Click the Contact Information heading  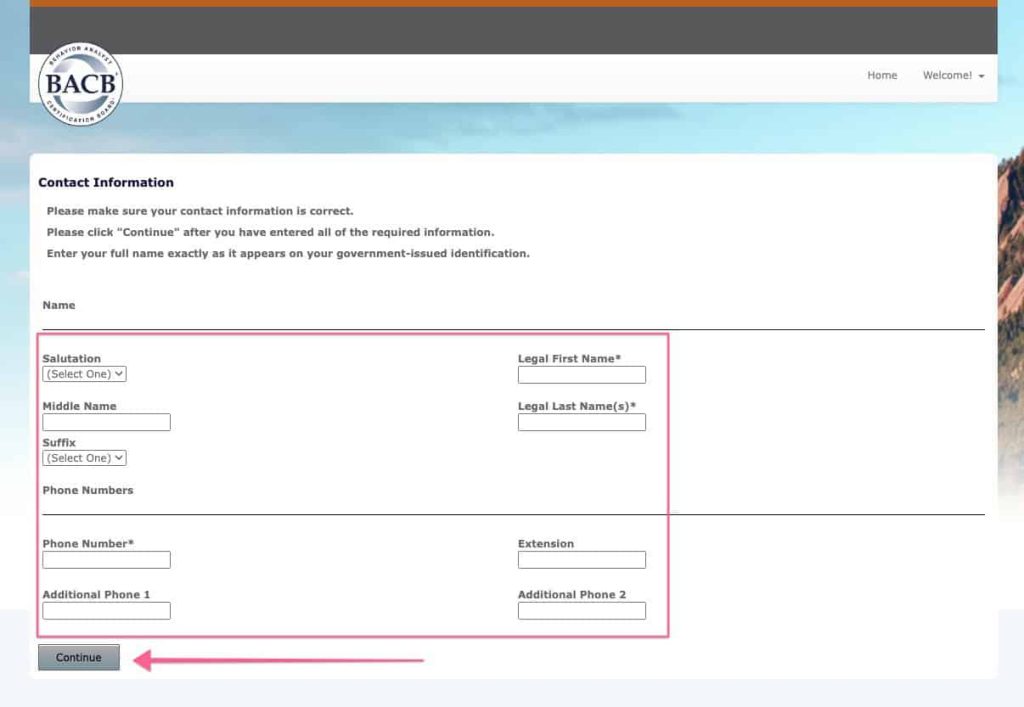pyautogui.click(x=105, y=182)
